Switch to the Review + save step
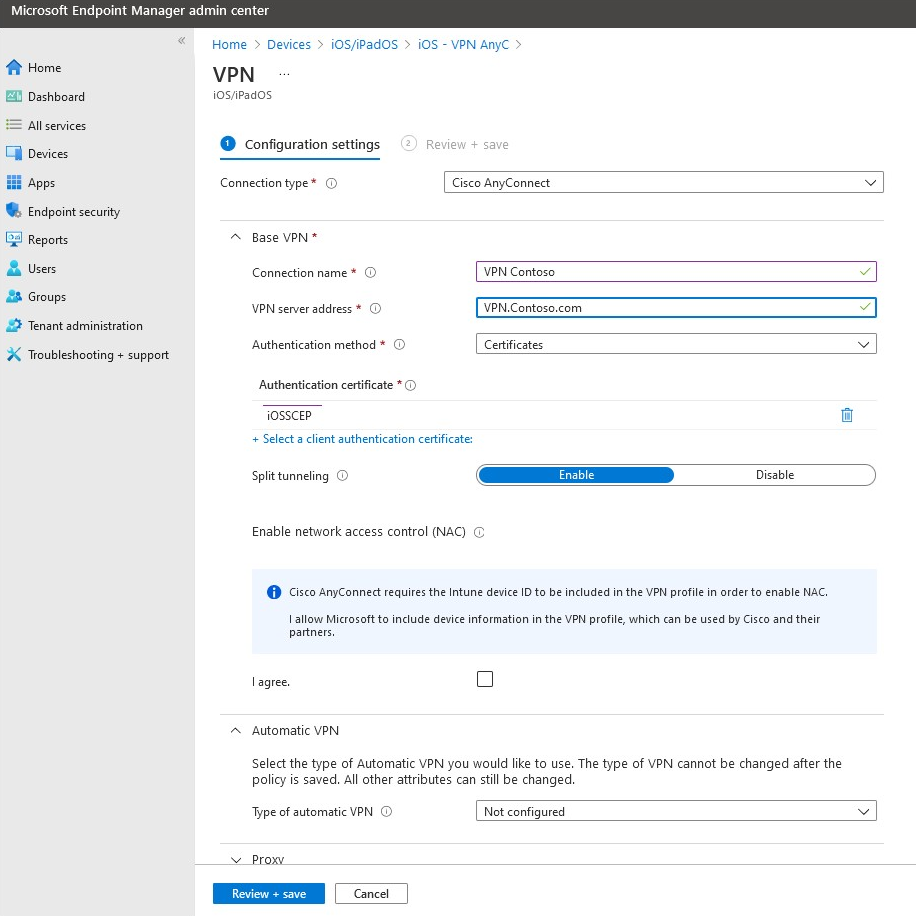The width and height of the screenshot is (916, 916). tap(455, 144)
